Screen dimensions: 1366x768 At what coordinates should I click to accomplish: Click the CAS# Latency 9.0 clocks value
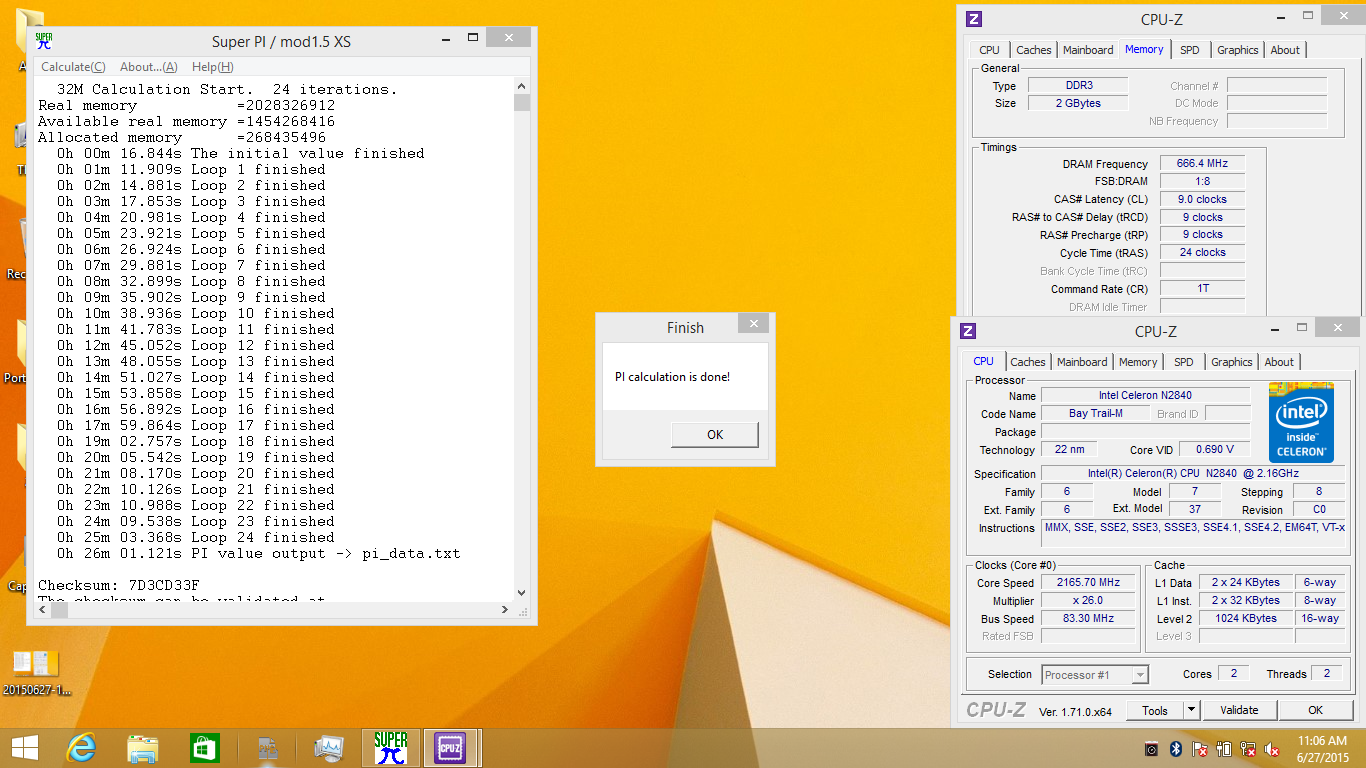click(1202, 199)
